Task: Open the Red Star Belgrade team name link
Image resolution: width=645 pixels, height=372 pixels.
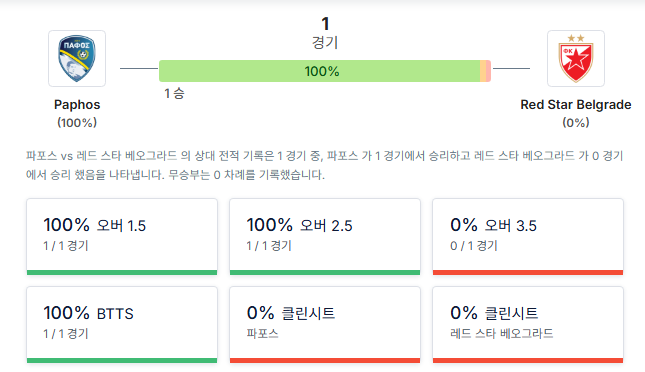Action: tap(575, 105)
